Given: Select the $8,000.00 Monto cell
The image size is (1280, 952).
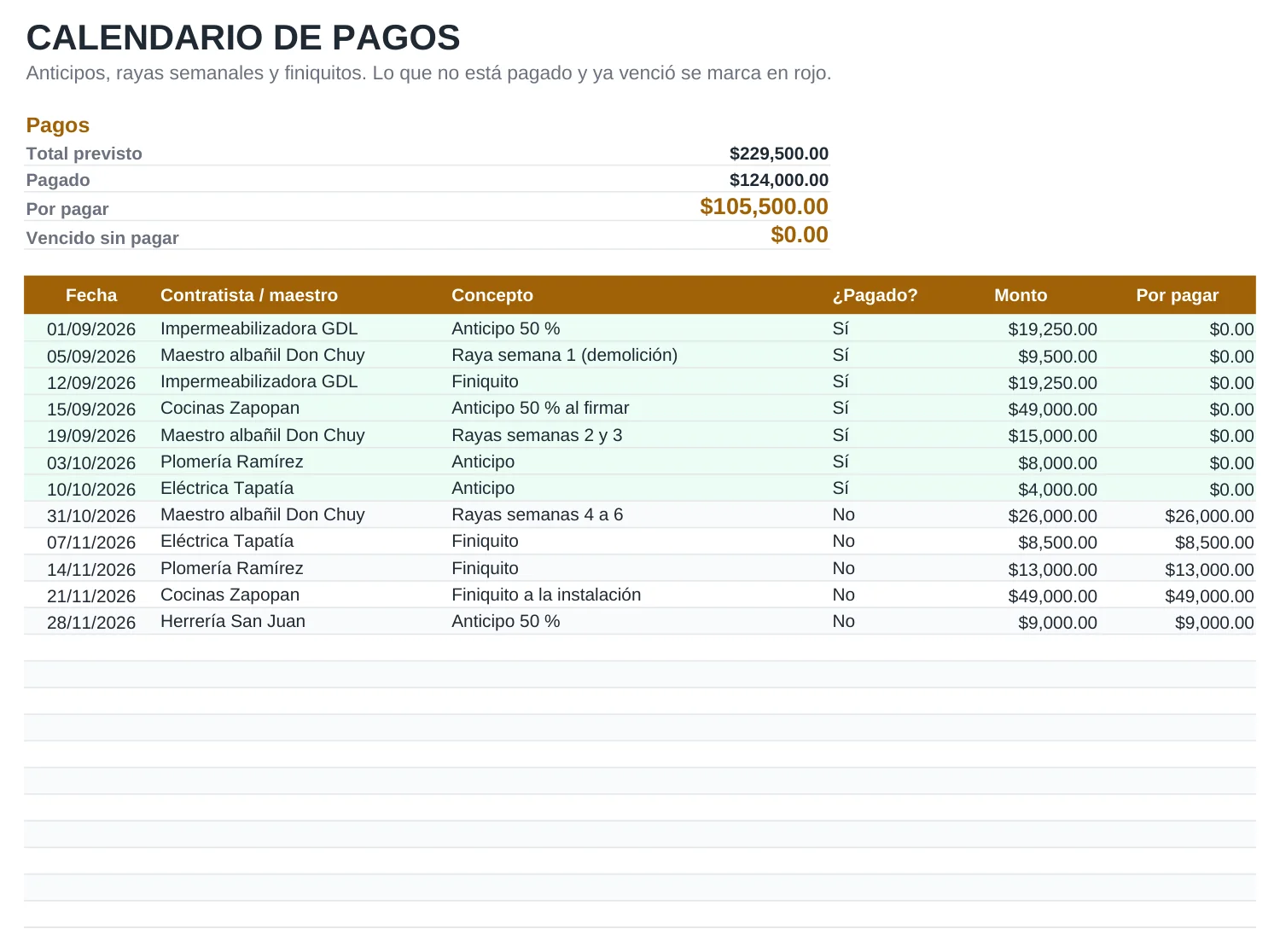Looking at the screenshot, I should point(1057,463).
